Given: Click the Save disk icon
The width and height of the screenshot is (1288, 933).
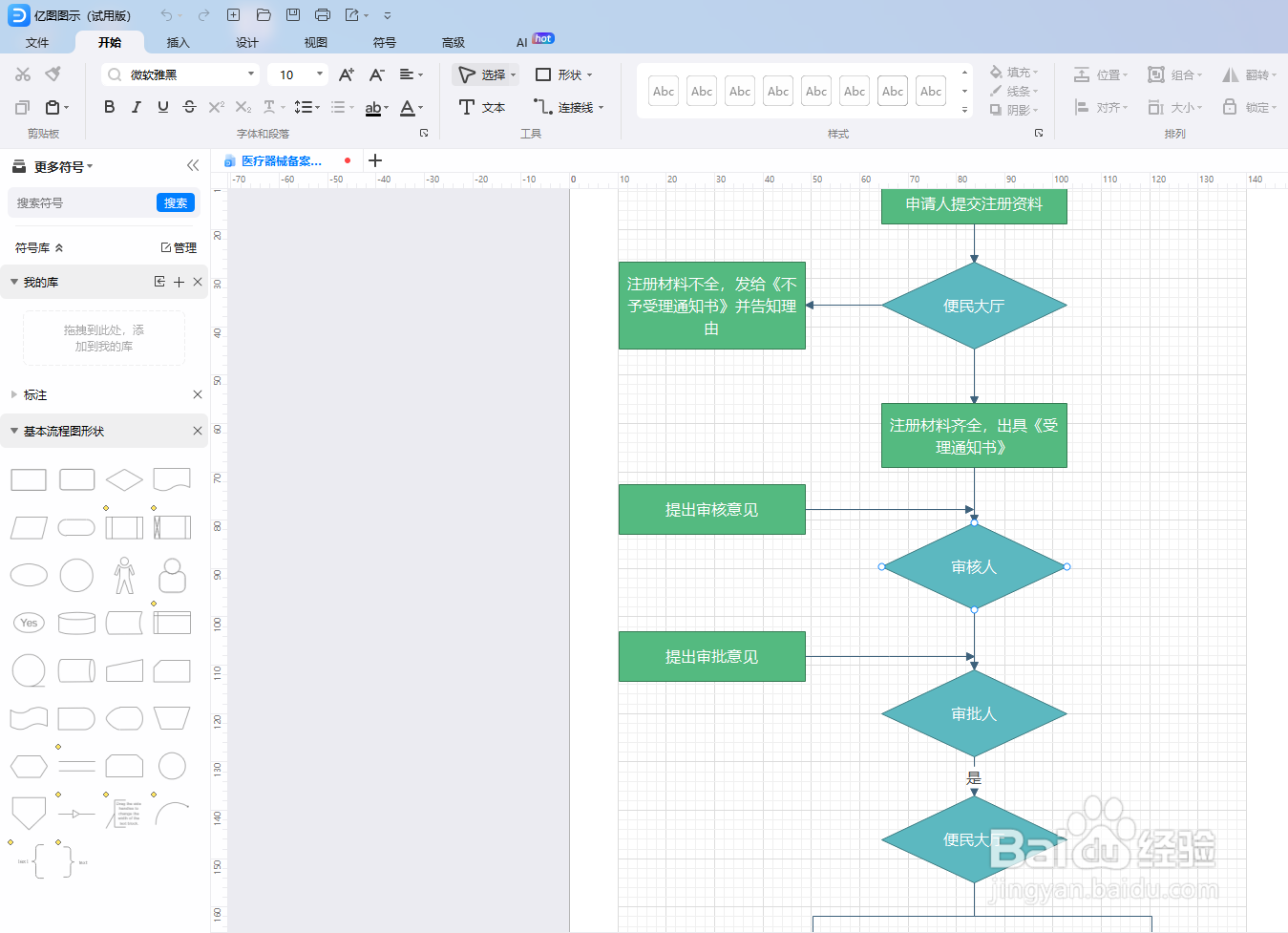Looking at the screenshot, I should [293, 15].
